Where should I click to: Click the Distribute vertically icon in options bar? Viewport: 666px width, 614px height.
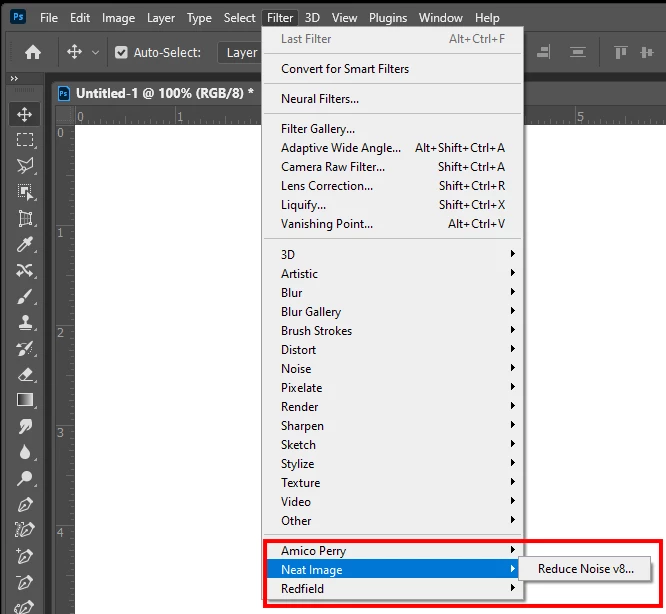(578, 52)
